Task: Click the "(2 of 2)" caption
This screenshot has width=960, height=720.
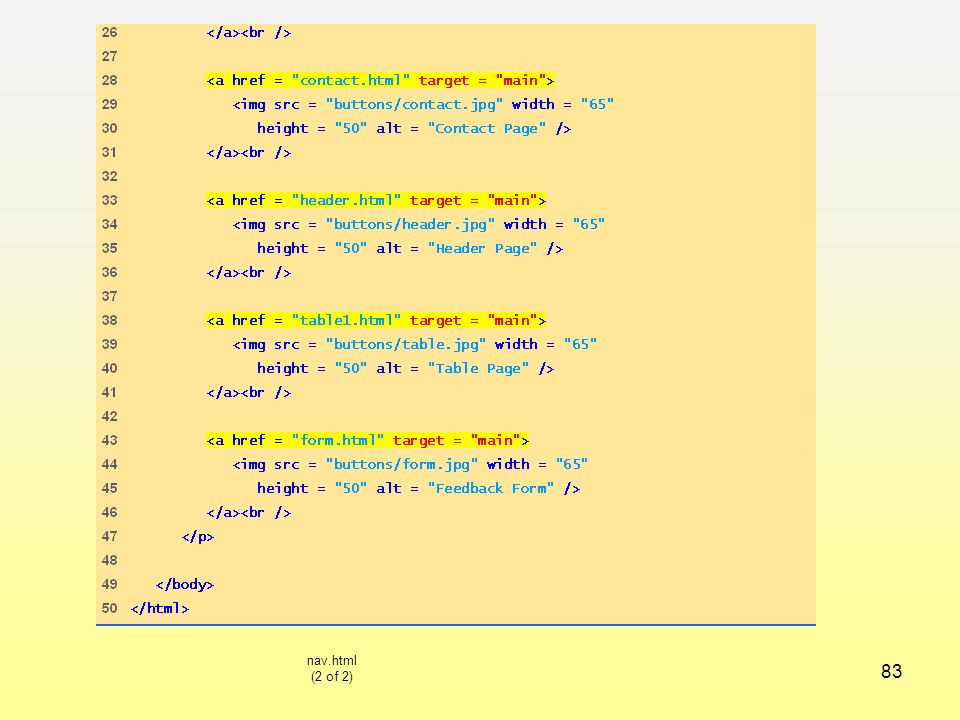Action: coord(332,677)
